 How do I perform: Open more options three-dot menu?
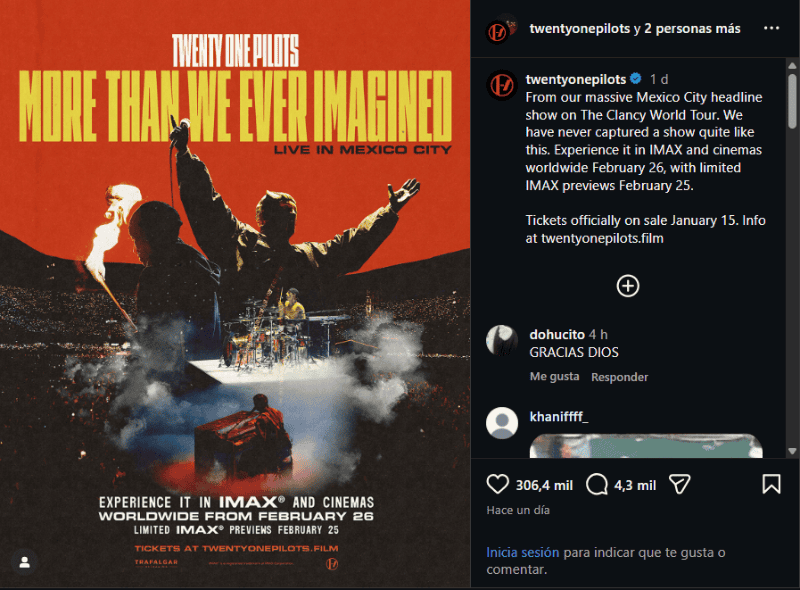[771, 28]
